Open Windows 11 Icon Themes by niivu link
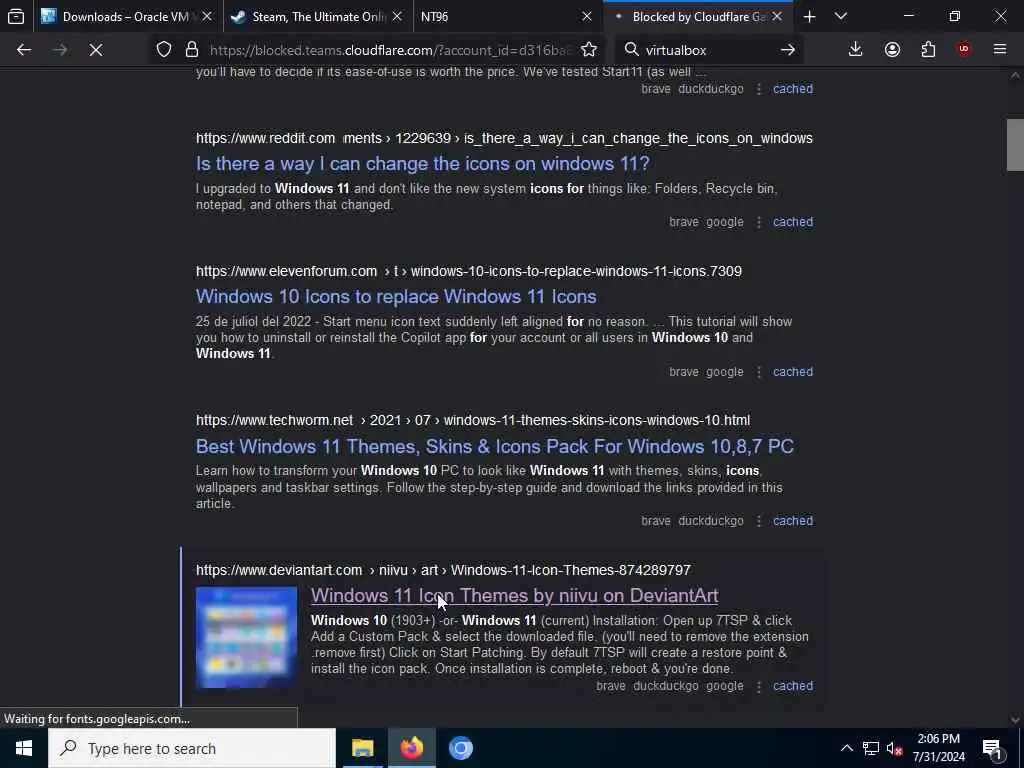The image size is (1024, 768). pos(515,596)
